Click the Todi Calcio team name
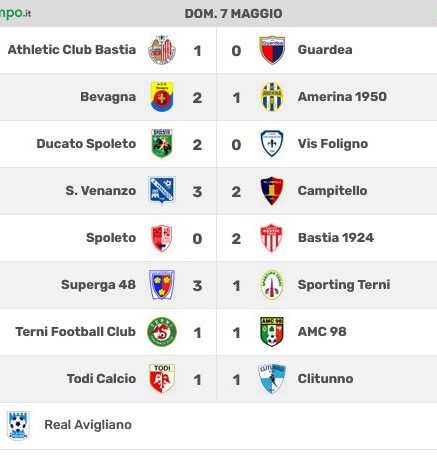Screen dimensions: 437x455 (101, 379)
